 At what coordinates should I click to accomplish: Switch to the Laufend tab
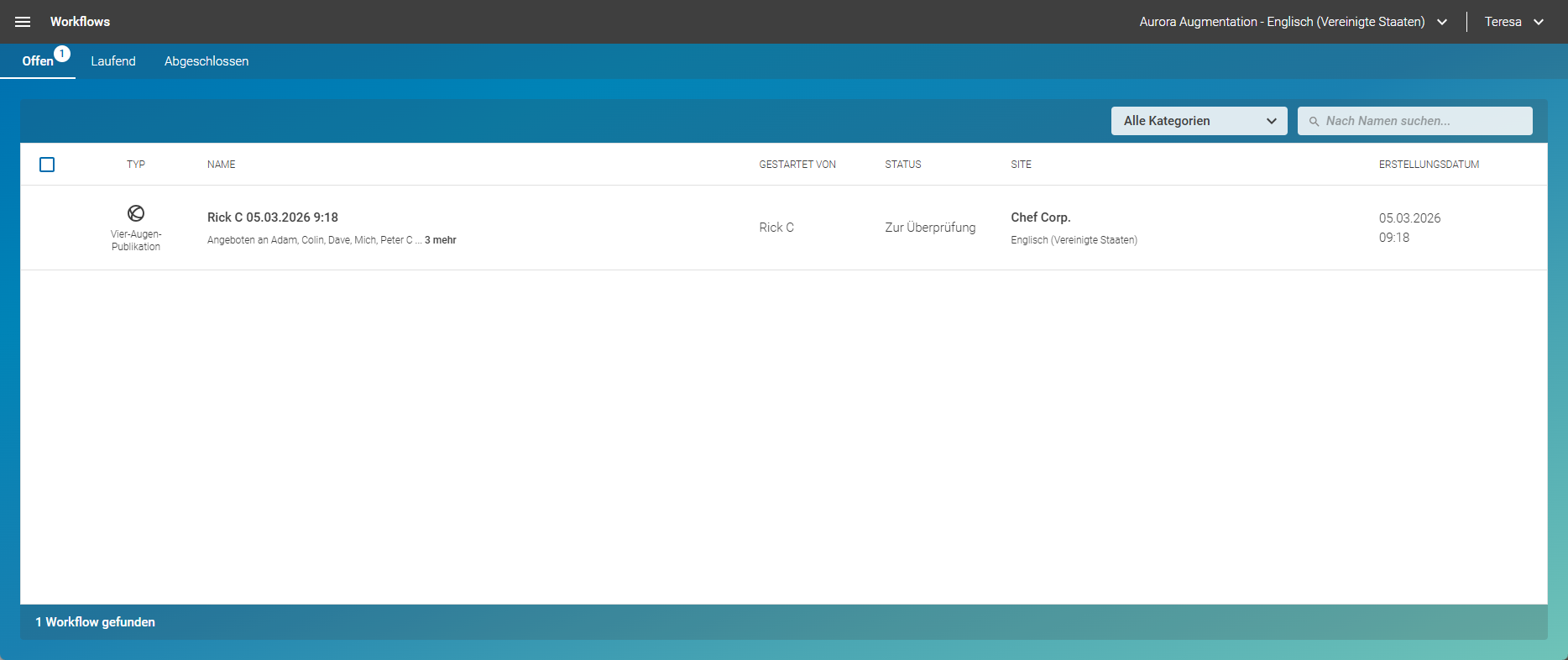point(113,61)
